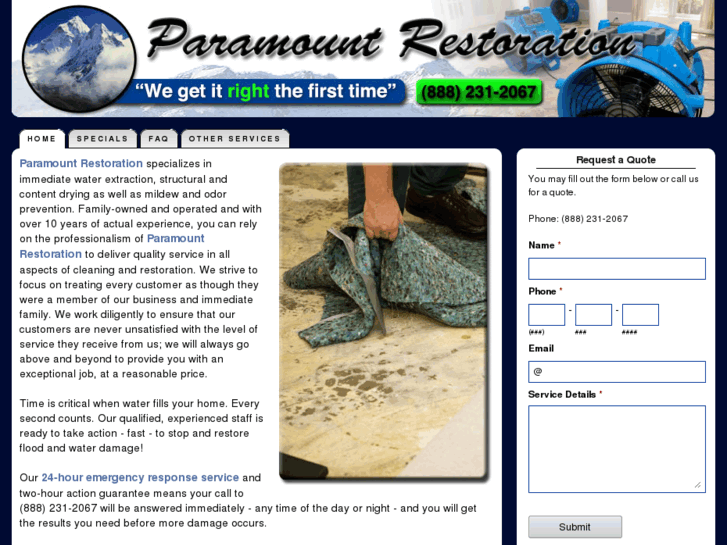Go to OTHER SERVICES tab
This screenshot has height=545, width=727.
tap(235, 139)
